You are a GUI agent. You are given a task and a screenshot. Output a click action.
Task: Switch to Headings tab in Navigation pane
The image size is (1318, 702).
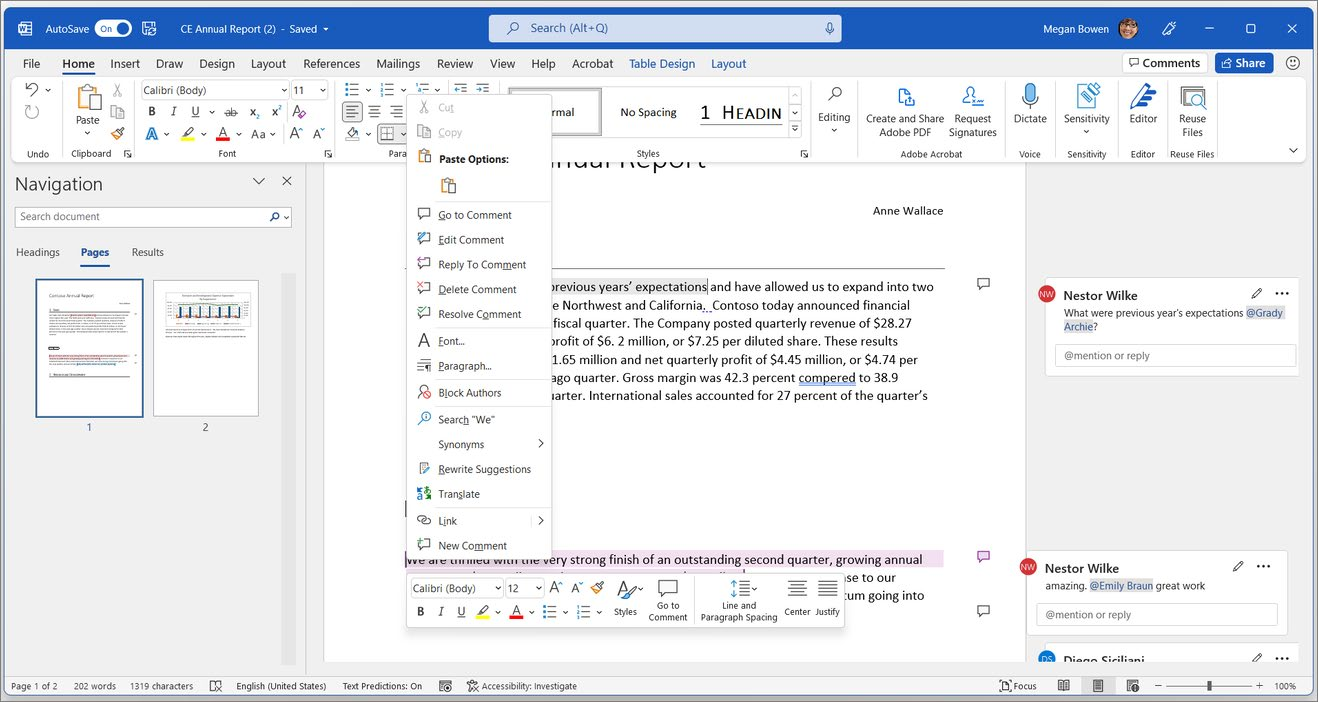click(38, 252)
